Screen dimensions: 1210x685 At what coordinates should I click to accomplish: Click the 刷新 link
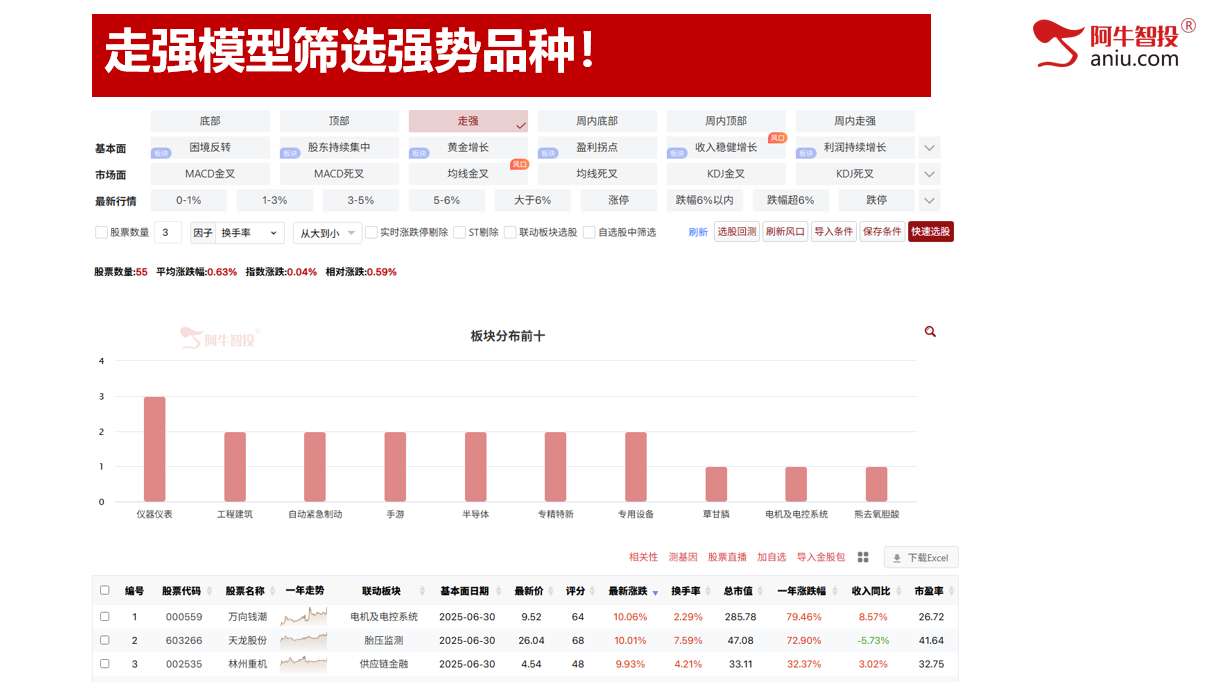(x=698, y=232)
